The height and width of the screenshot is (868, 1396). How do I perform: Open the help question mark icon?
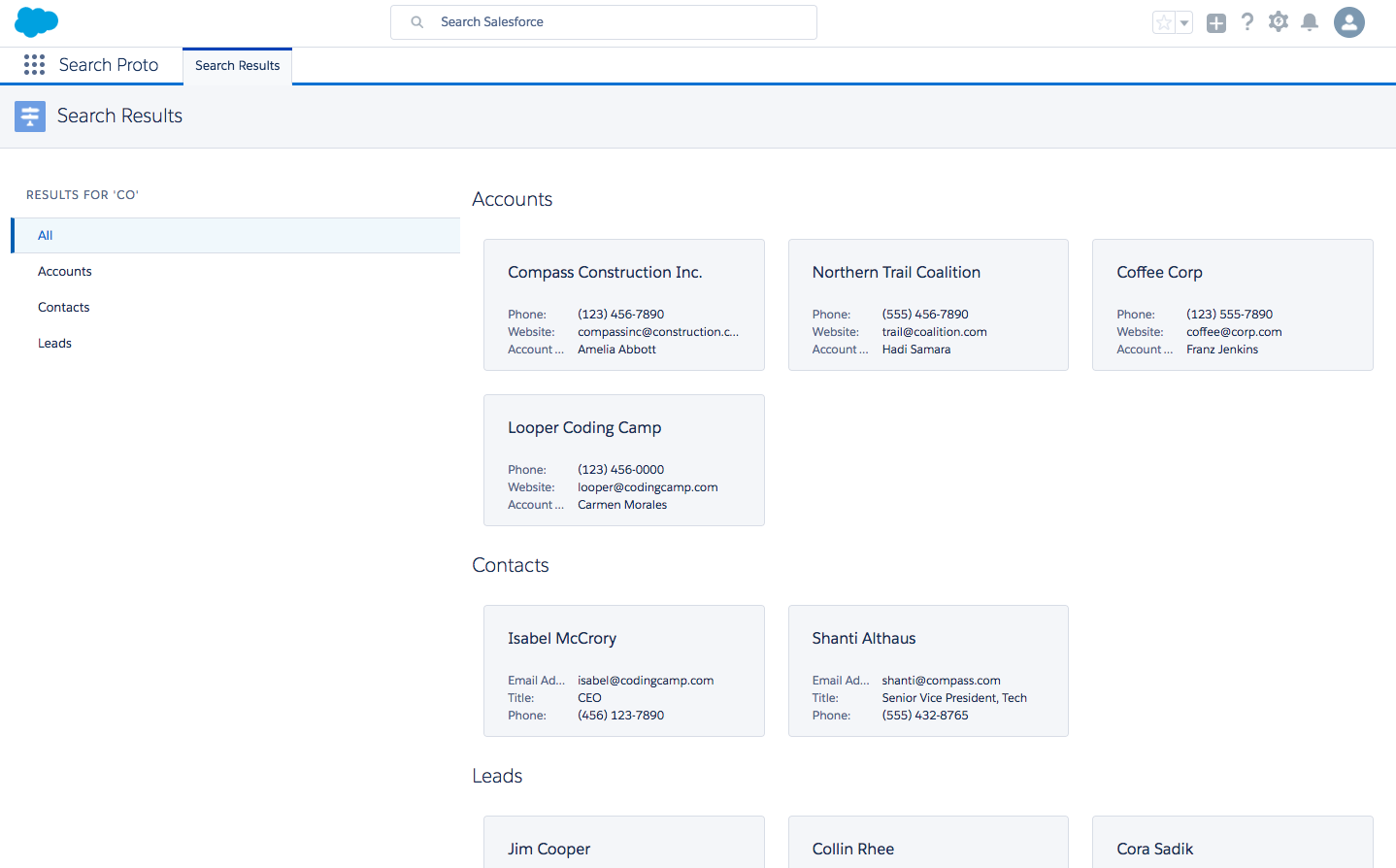1247,21
